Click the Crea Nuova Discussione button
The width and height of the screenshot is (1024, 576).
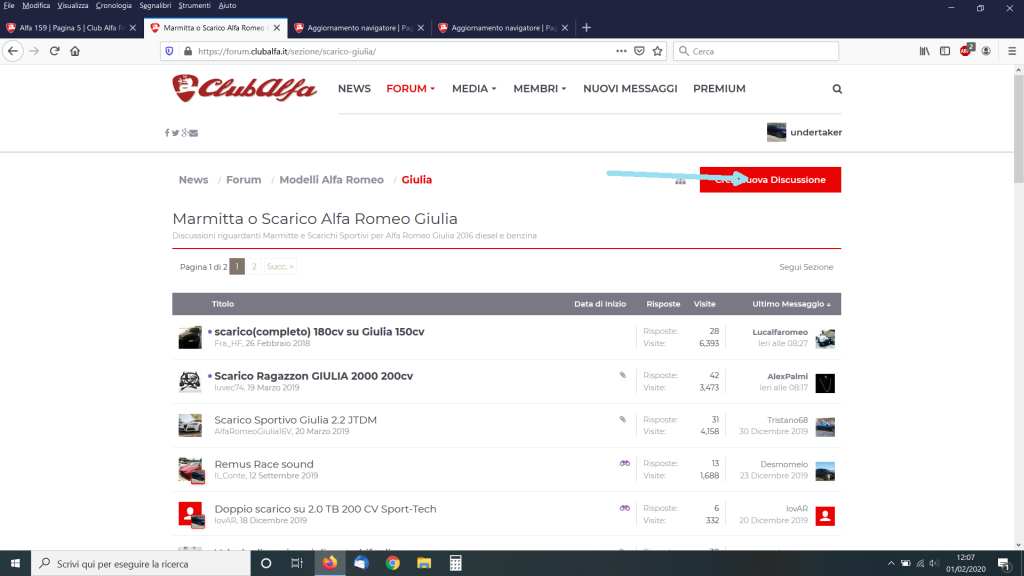pos(770,180)
